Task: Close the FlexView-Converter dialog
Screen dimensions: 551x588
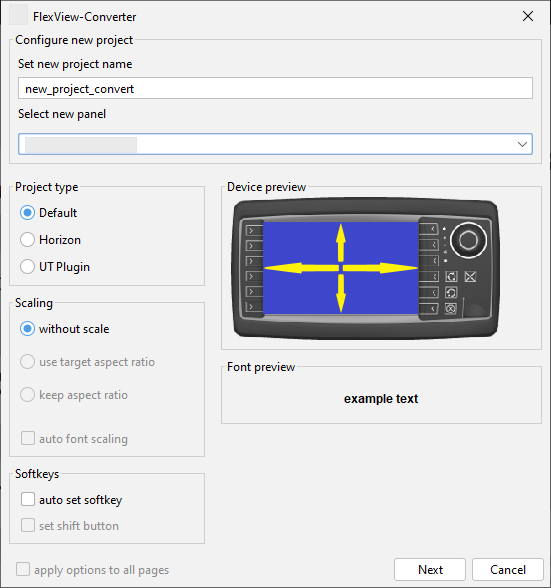Action: pyautogui.click(x=528, y=16)
